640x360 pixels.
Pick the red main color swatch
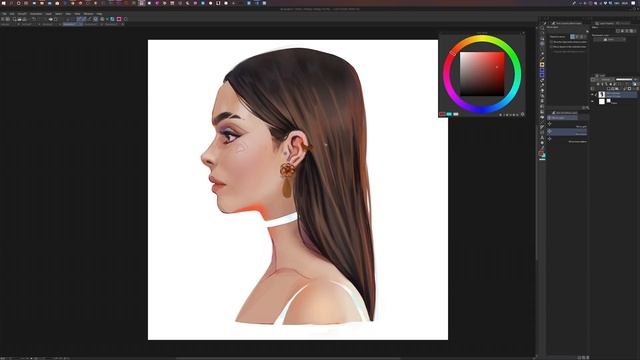(x=442, y=114)
